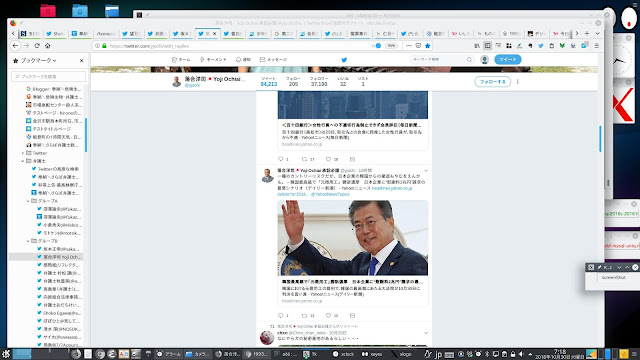This screenshot has height=360, width=640.
Task: Reload the current Twitter page
Action: pos(37,46)
